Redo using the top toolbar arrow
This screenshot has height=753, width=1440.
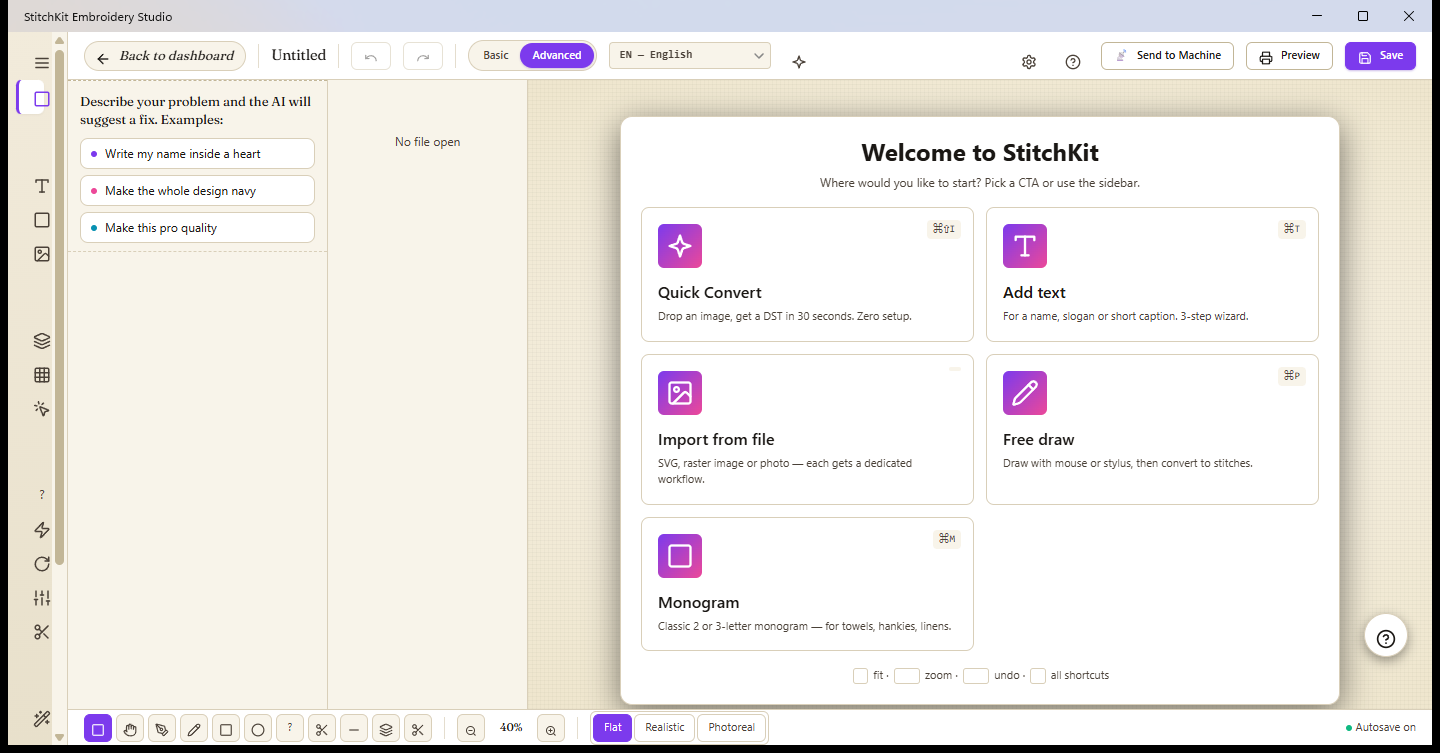coord(423,56)
